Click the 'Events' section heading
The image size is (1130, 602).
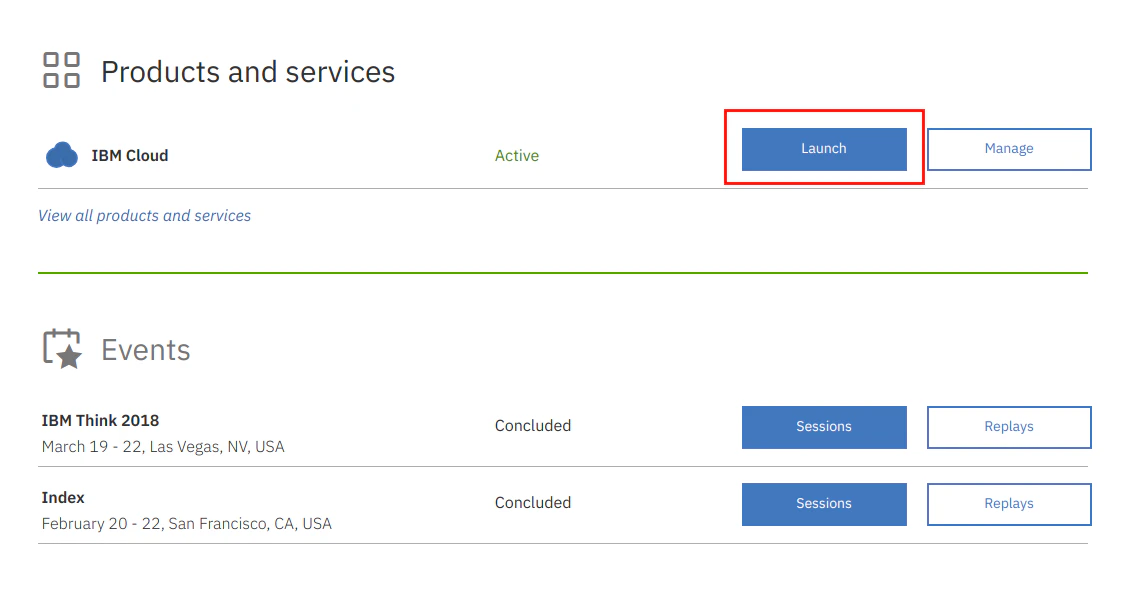tap(146, 350)
